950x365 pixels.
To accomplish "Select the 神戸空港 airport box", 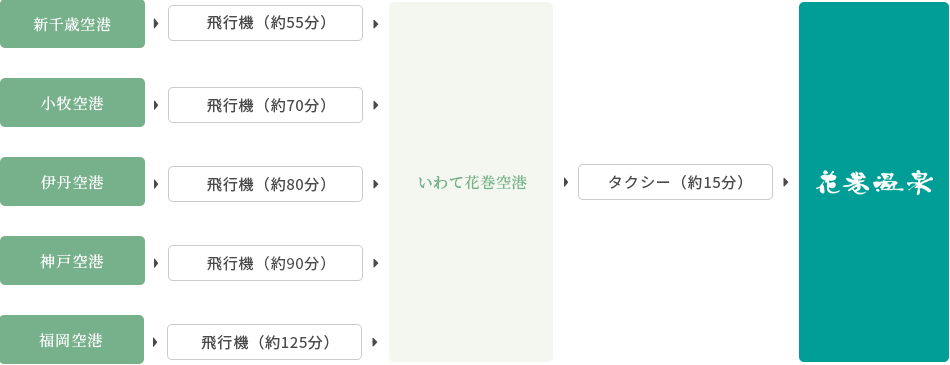I will coord(72,260).
